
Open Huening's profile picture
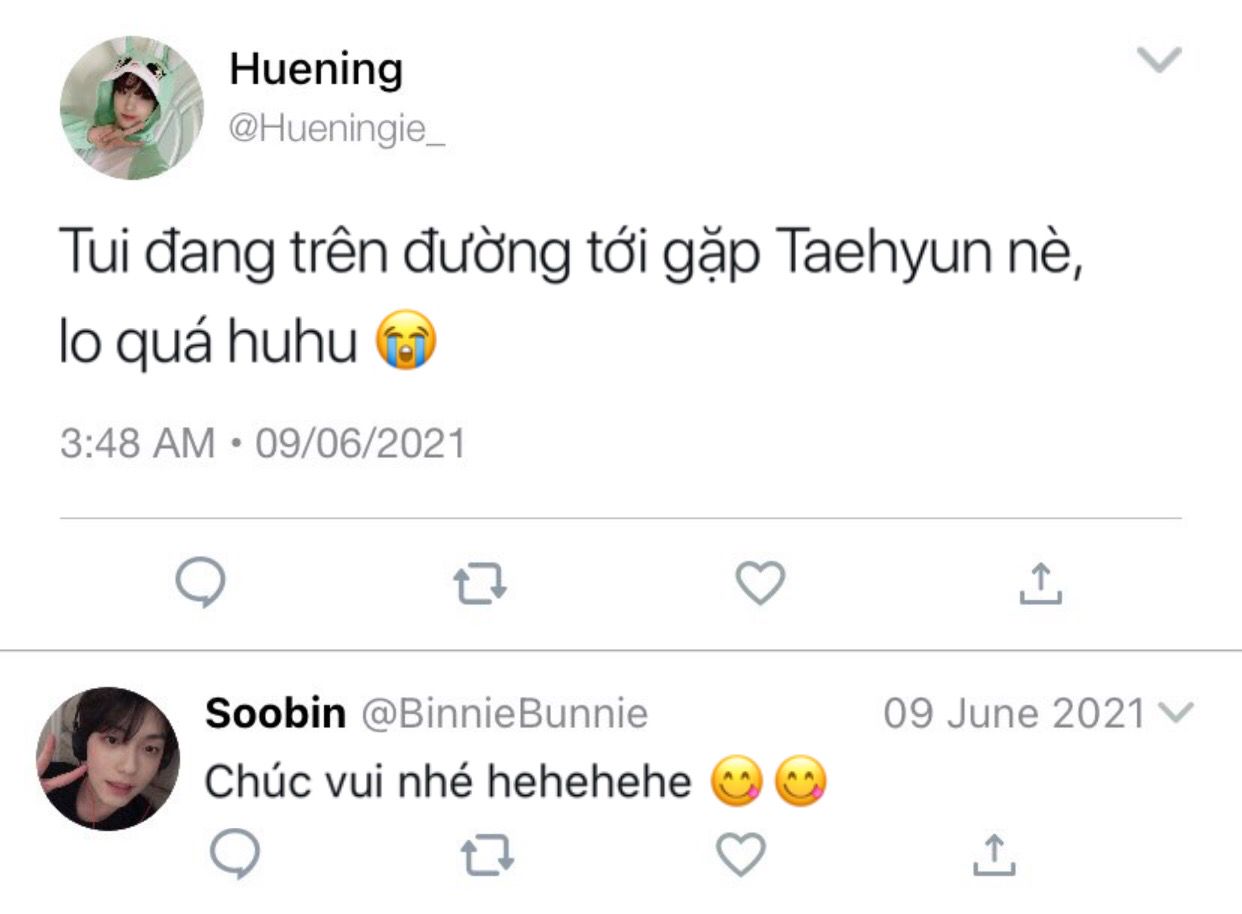(x=131, y=108)
